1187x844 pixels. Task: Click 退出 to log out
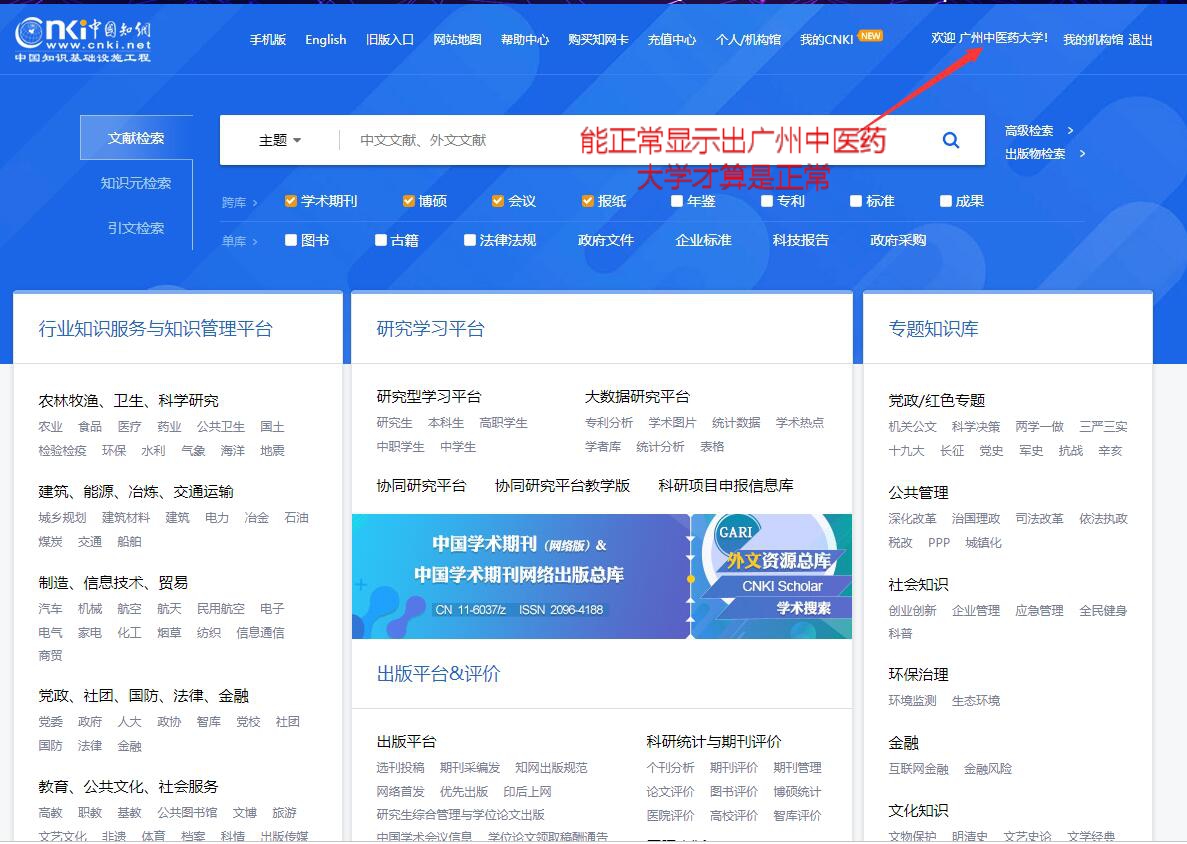pyautogui.click(x=1140, y=39)
